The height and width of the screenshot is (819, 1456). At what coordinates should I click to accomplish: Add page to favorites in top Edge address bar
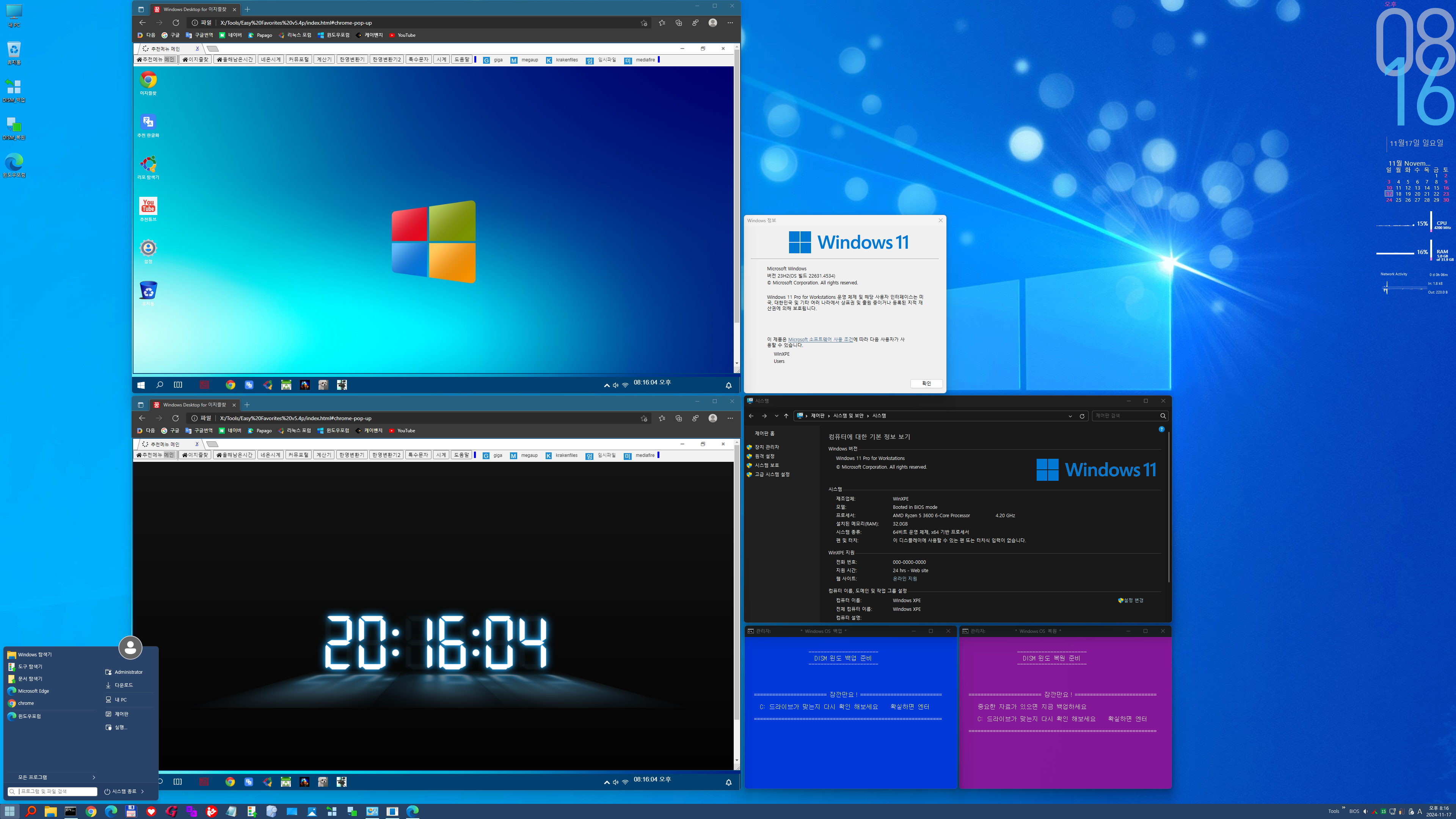[x=644, y=23]
